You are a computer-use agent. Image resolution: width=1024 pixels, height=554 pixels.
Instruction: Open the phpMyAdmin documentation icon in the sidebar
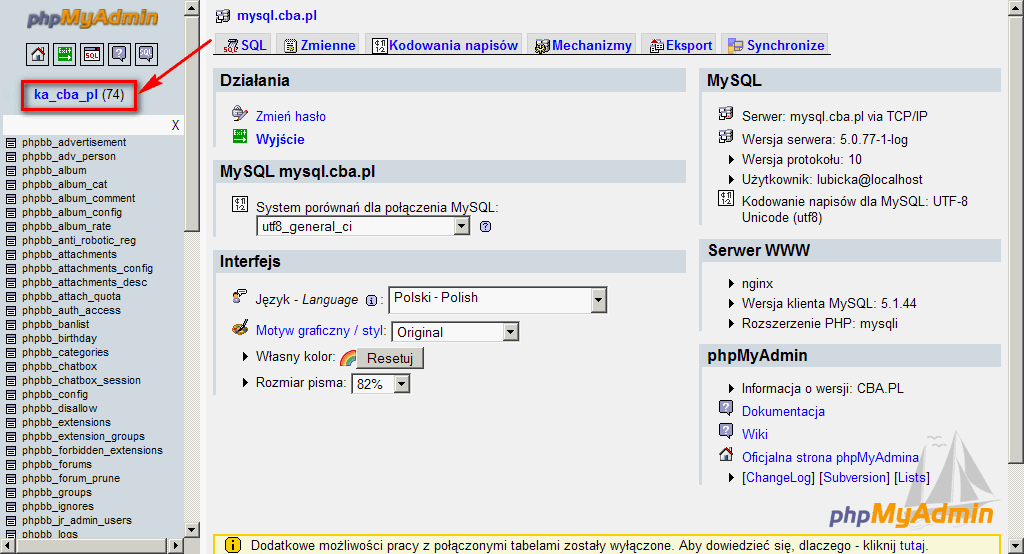119,54
